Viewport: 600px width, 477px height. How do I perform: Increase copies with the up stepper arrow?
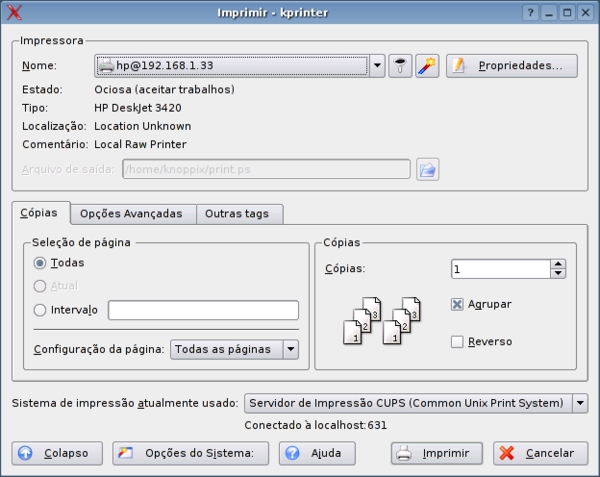point(558,264)
